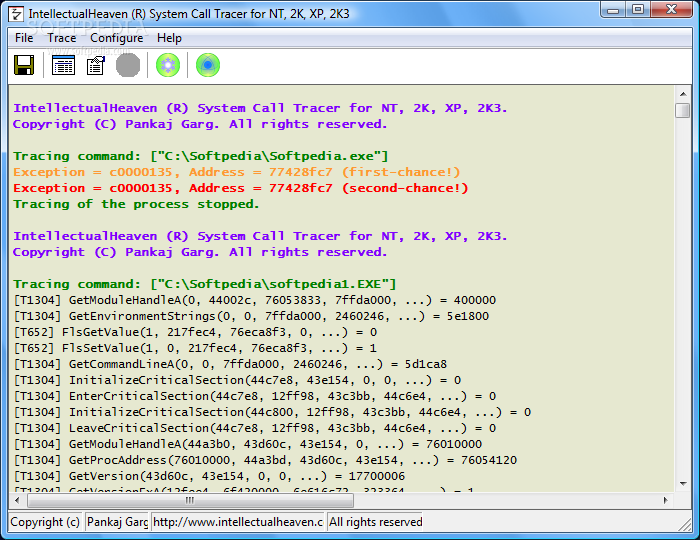700x540 pixels.
Task: Click the vertical scrollbar down arrow
Action: (683, 484)
